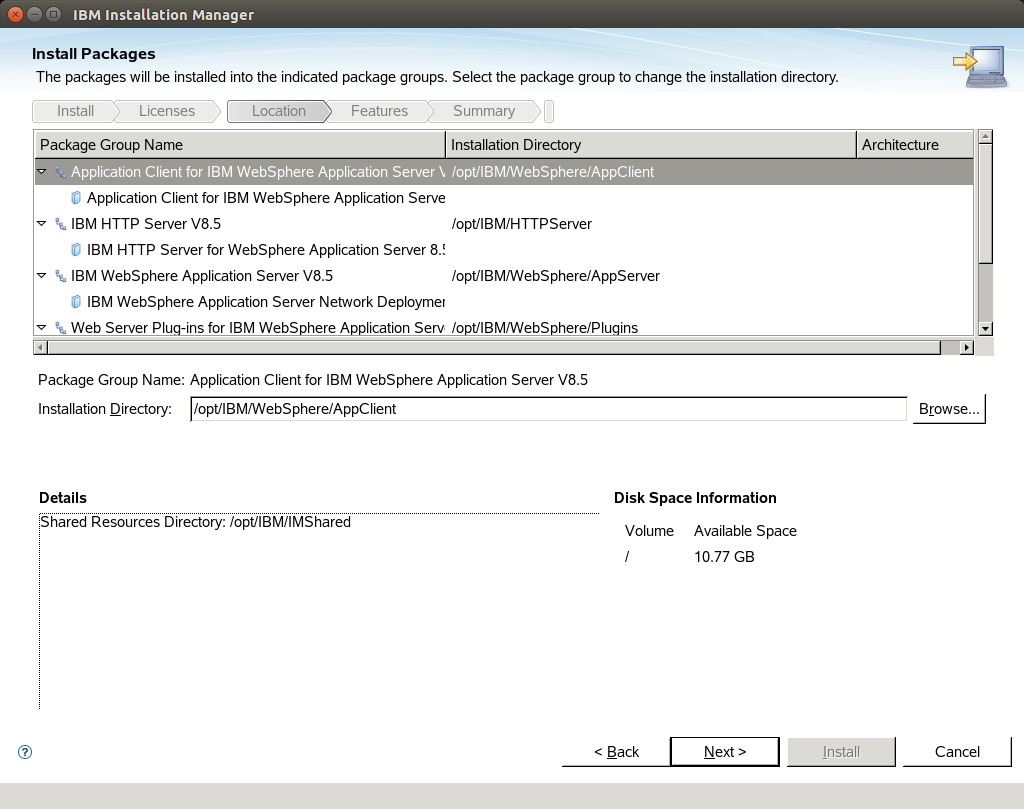Click the Network Deployment package icon
Image resolution: width=1024 pixels, height=809 pixels.
point(76,302)
